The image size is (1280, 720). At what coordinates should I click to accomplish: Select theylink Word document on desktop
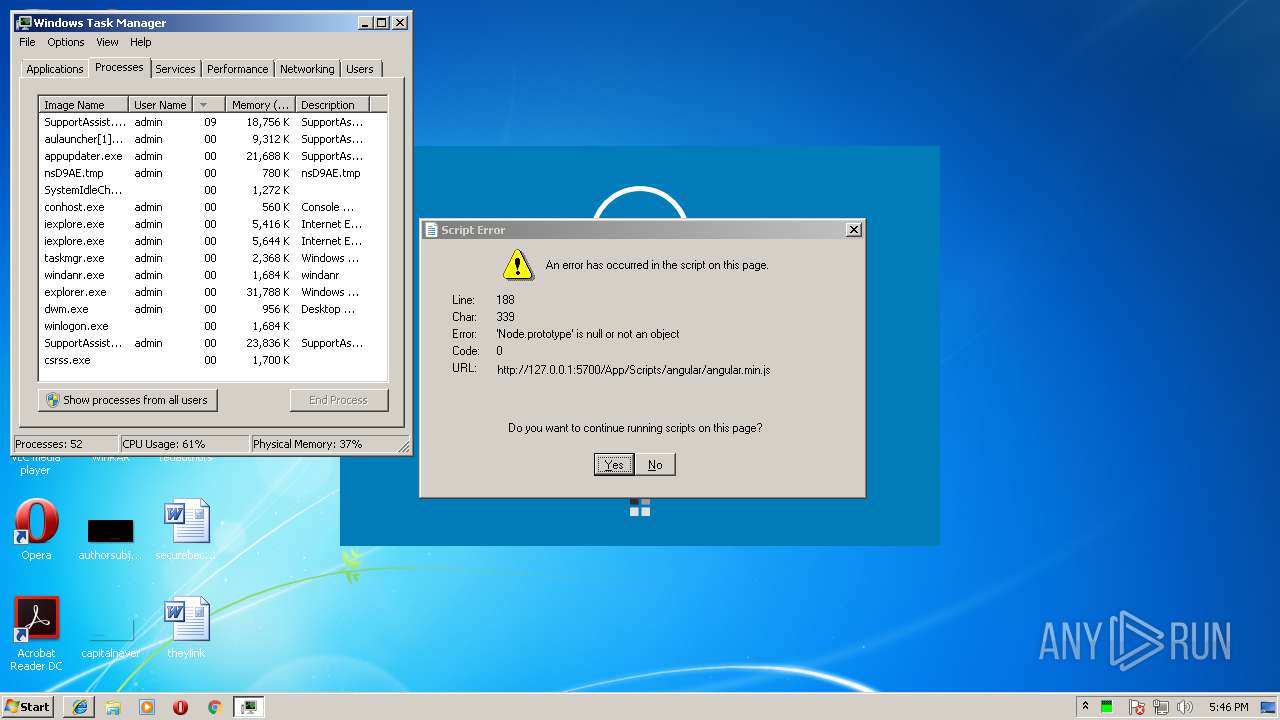pos(186,628)
